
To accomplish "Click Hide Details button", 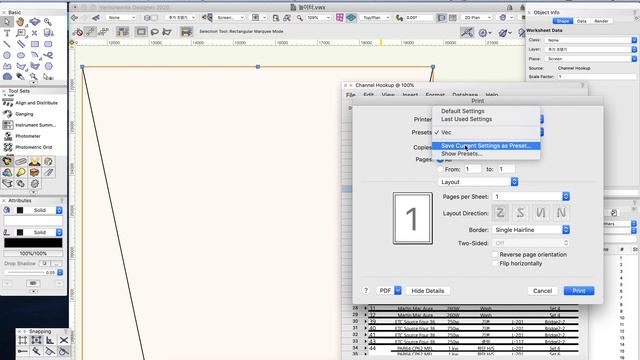I will [x=428, y=291].
